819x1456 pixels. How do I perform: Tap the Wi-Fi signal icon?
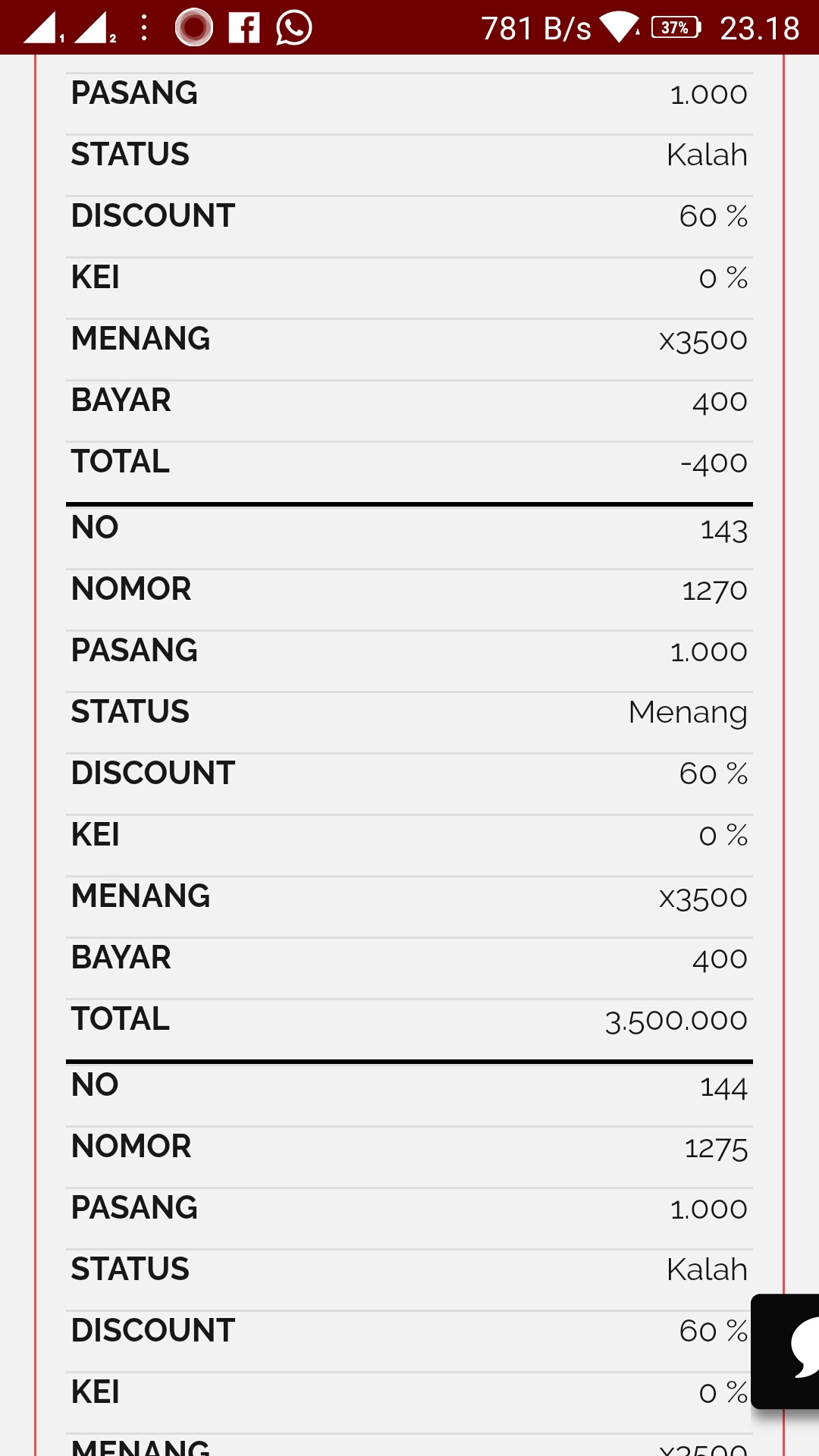click(620, 28)
